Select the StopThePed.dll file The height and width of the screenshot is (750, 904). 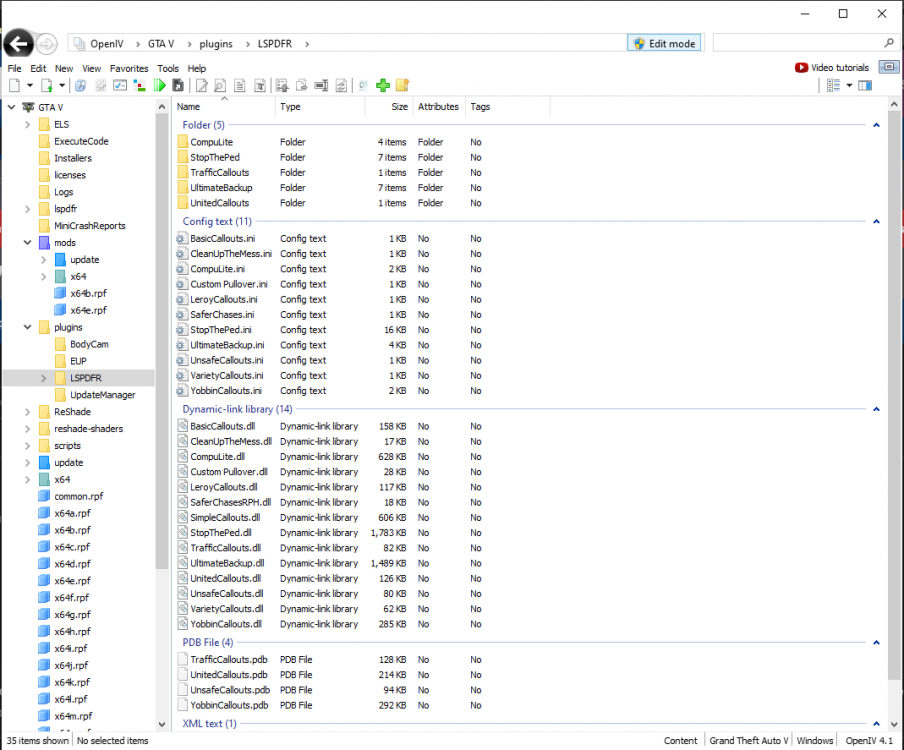point(220,533)
